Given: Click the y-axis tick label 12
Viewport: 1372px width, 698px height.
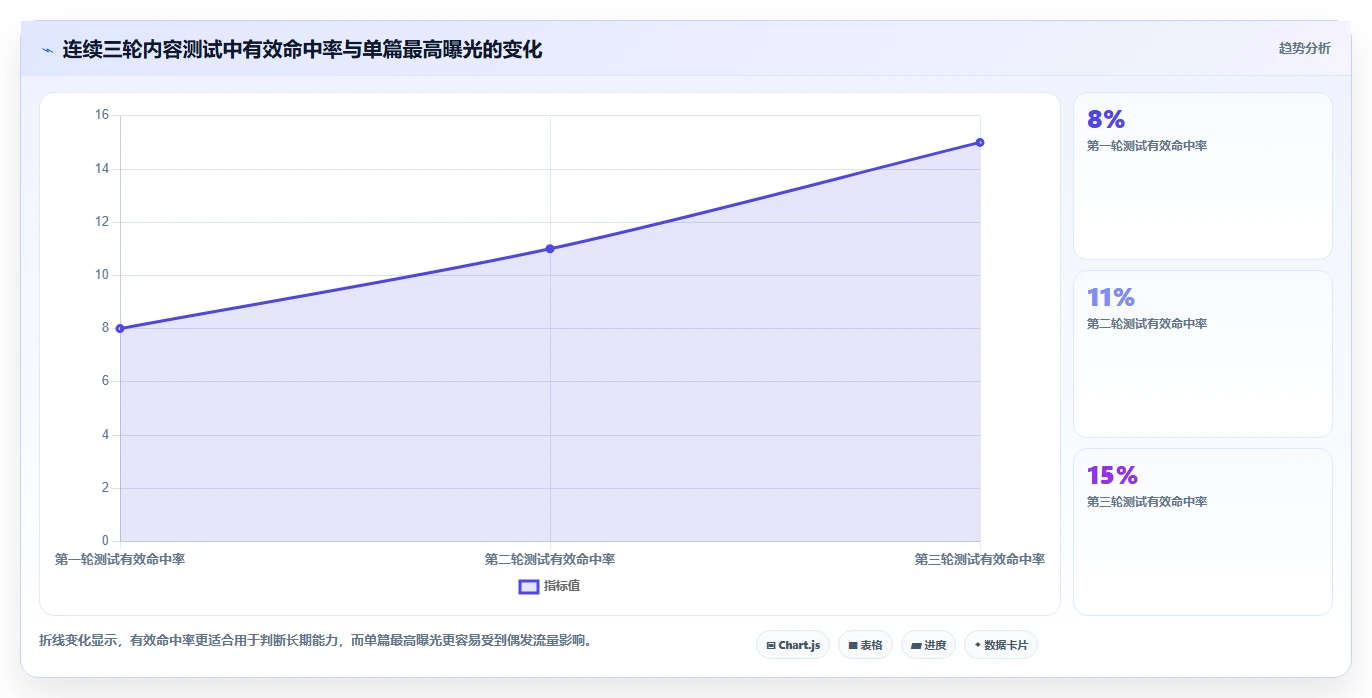Looking at the screenshot, I should click(x=102, y=222).
